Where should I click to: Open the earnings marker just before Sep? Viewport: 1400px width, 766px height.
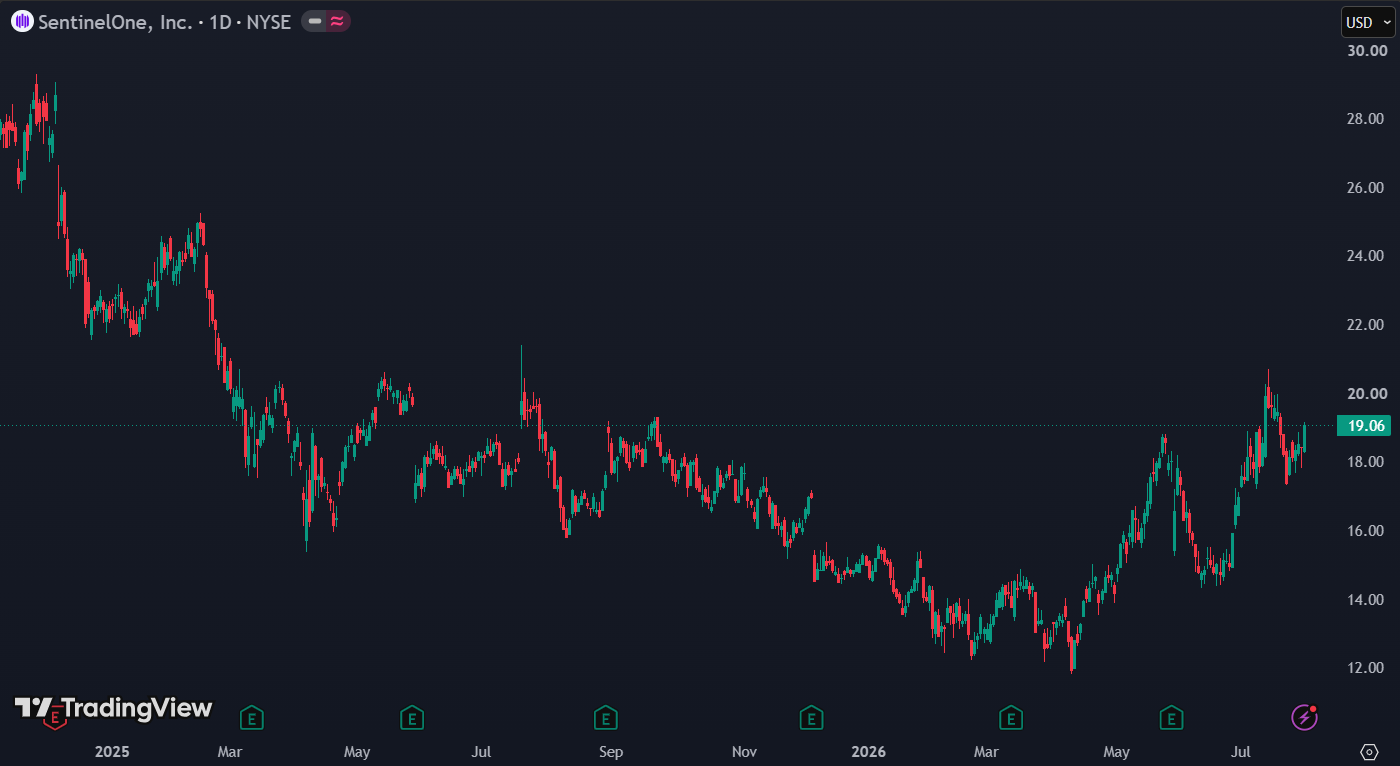tap(605, 716)
